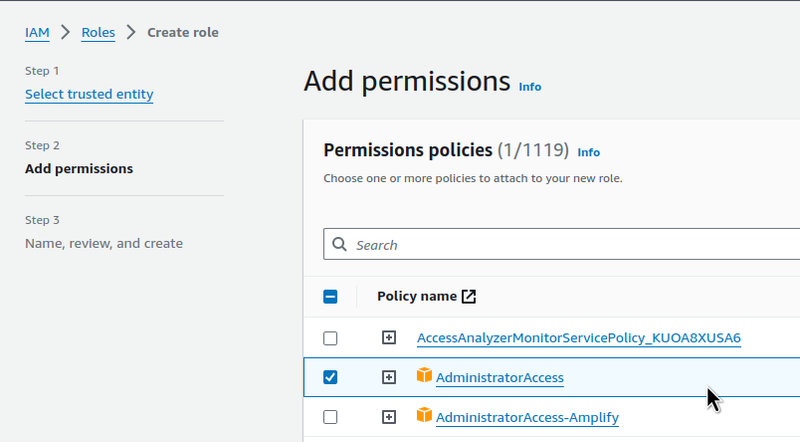The height and width of the screenshot is (442, 800).
Task: Click the AWS managed cube icon for AdministratorAccess
Action: pos(424,375)
